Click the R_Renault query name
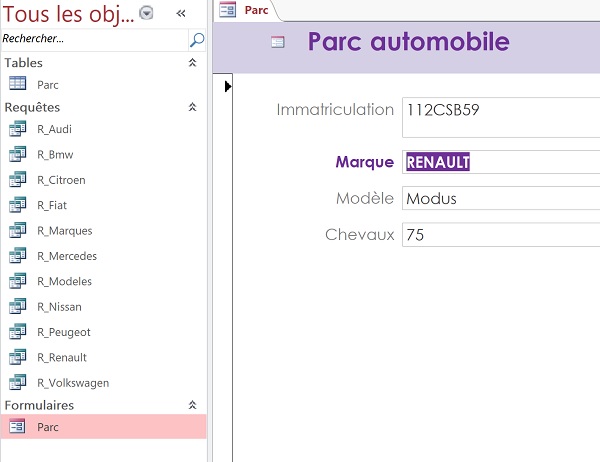The width and height of the screenshot is (600, 462). click(62, 358)
